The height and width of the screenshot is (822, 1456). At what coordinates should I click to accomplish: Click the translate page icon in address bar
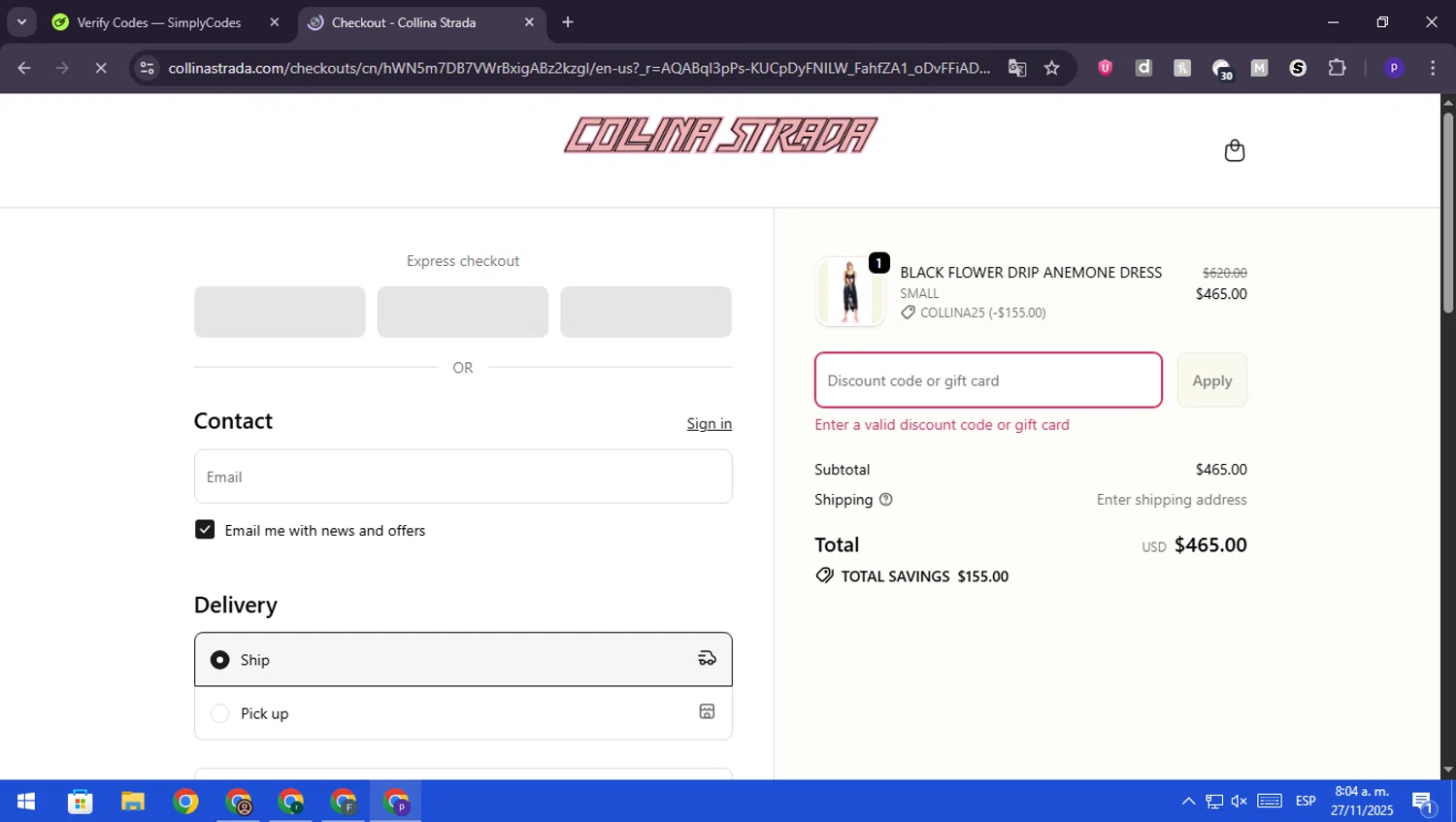(1017, 68)
